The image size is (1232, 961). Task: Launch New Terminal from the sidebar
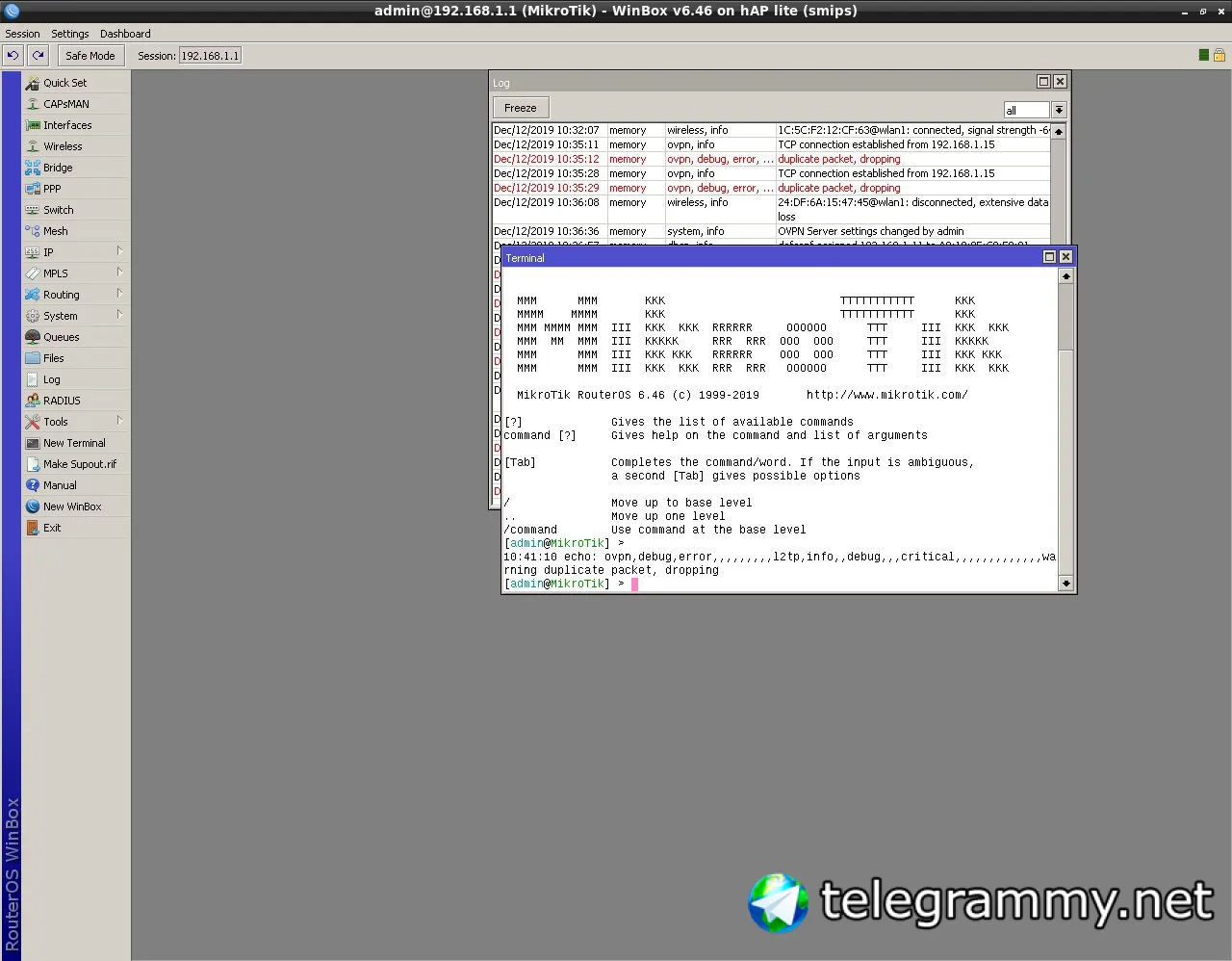tap(76, 443)
